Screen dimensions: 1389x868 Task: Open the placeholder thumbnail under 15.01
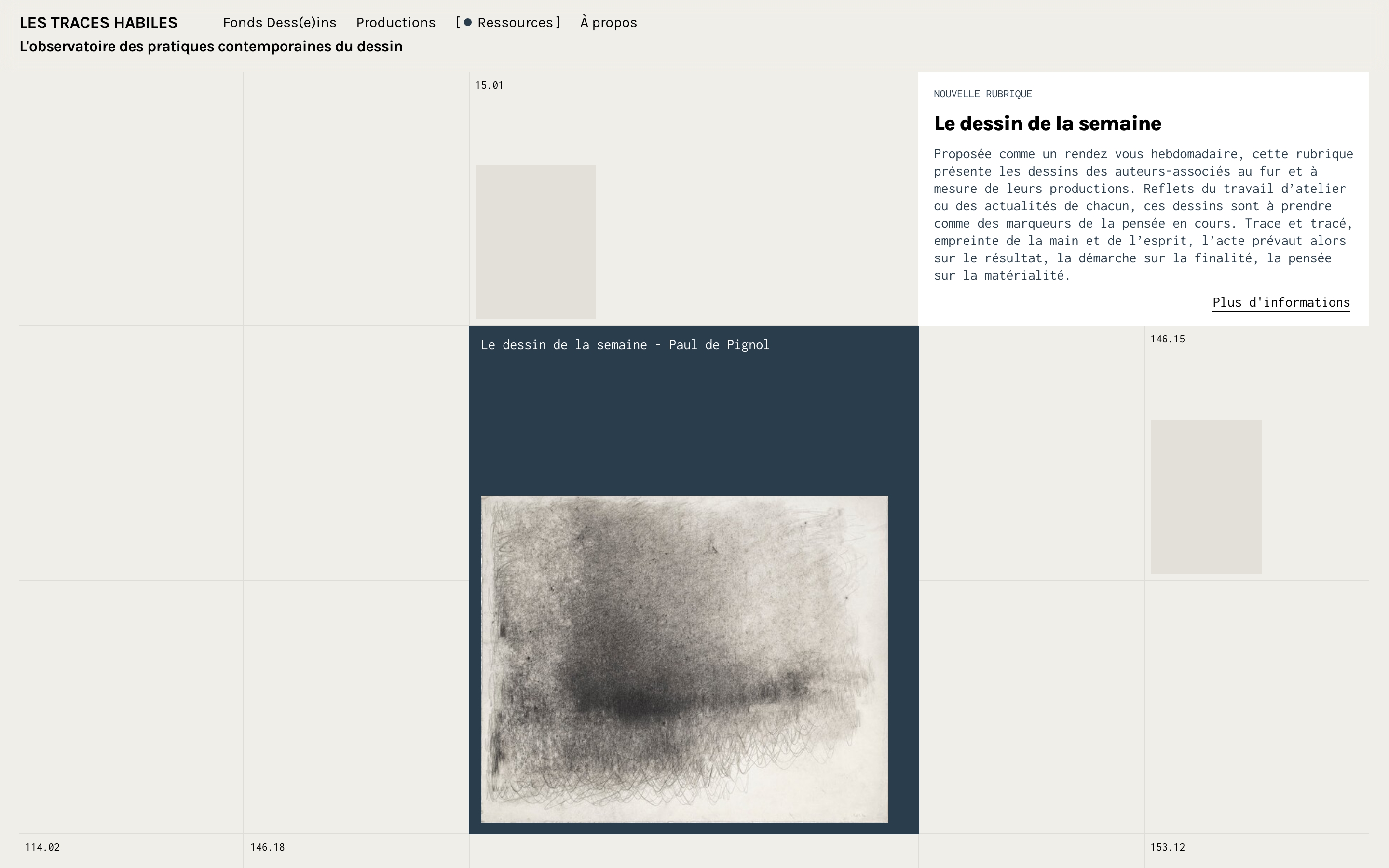coord(535,242)
